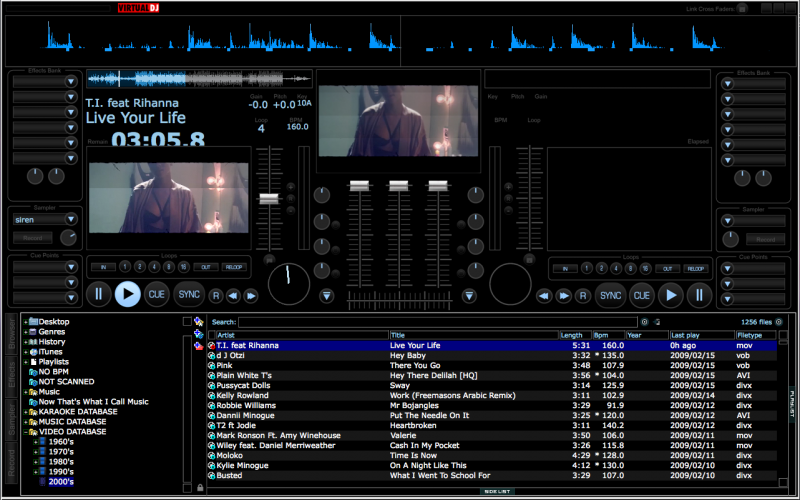The image size is (800, 500).
Task: Click the add favorite folder star icon
Action: point(198,321)
